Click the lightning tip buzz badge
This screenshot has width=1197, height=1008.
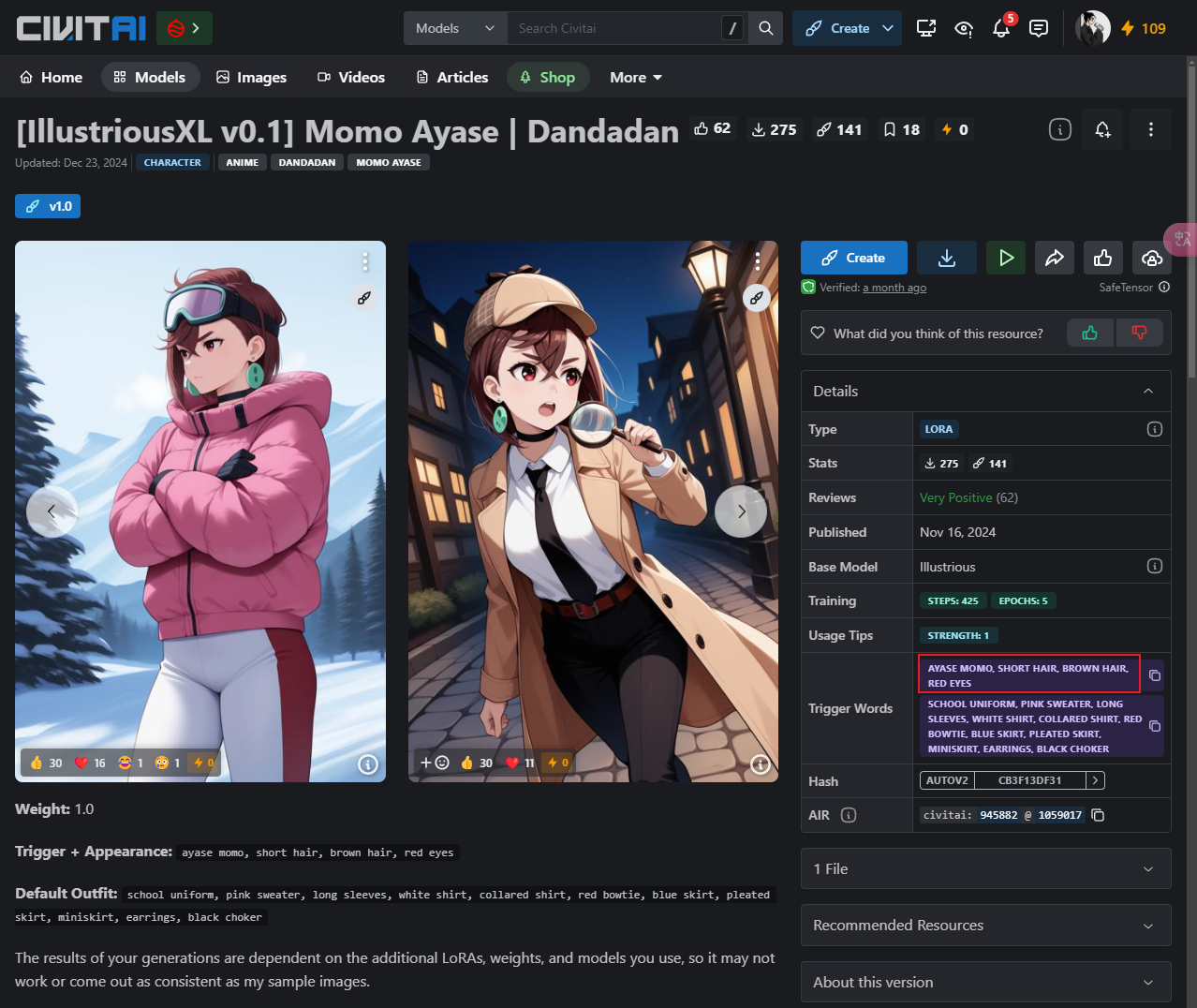pos(954,129)
